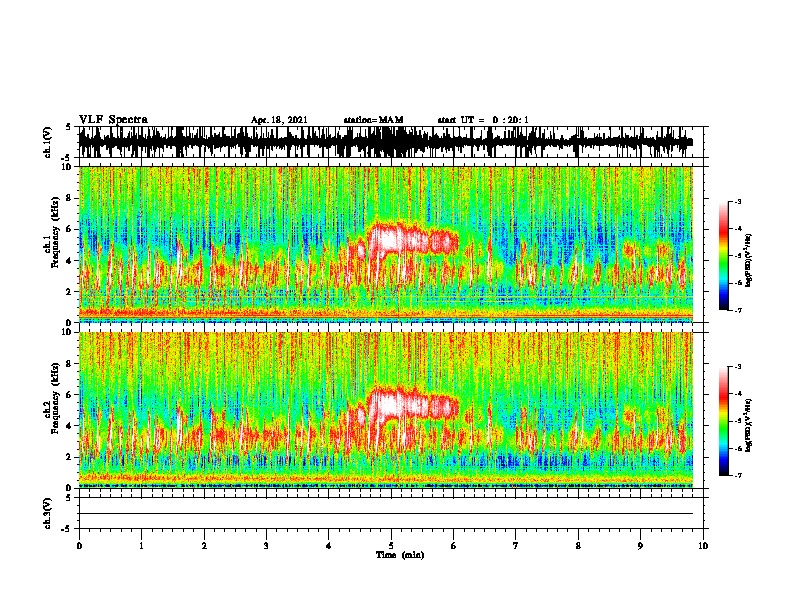Click the ch.2 spectrogram color scale bar
Screen dimensions: 792x612
(724, 421)
